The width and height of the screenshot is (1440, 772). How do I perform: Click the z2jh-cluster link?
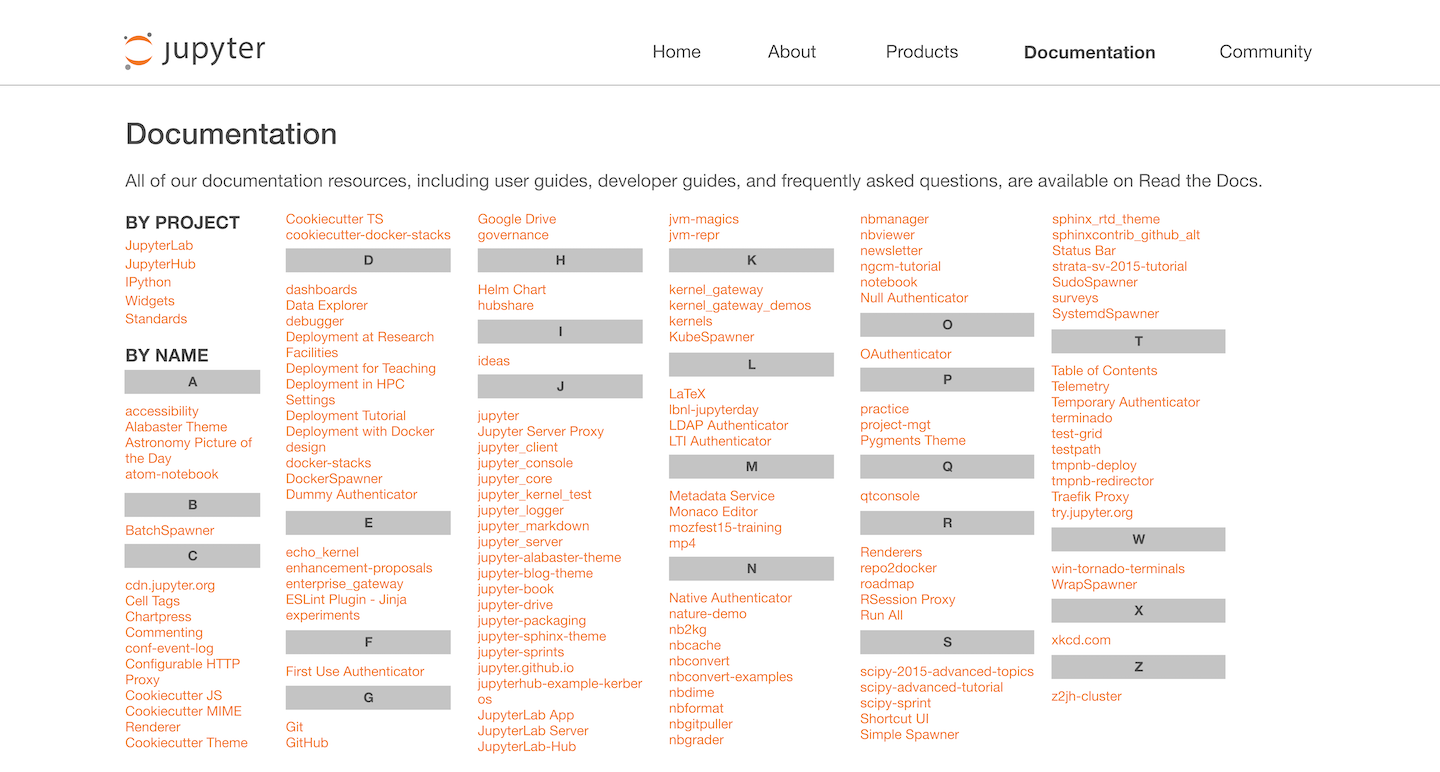(x=1087, y=697)
